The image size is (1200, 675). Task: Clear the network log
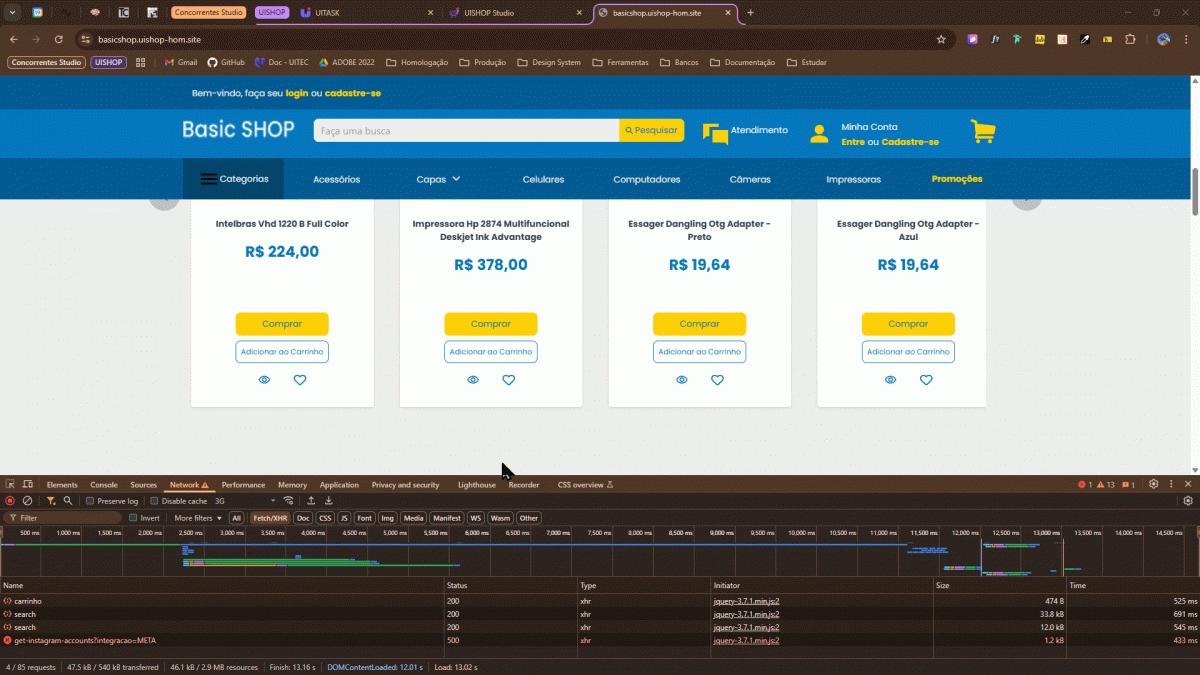point(28,501)
